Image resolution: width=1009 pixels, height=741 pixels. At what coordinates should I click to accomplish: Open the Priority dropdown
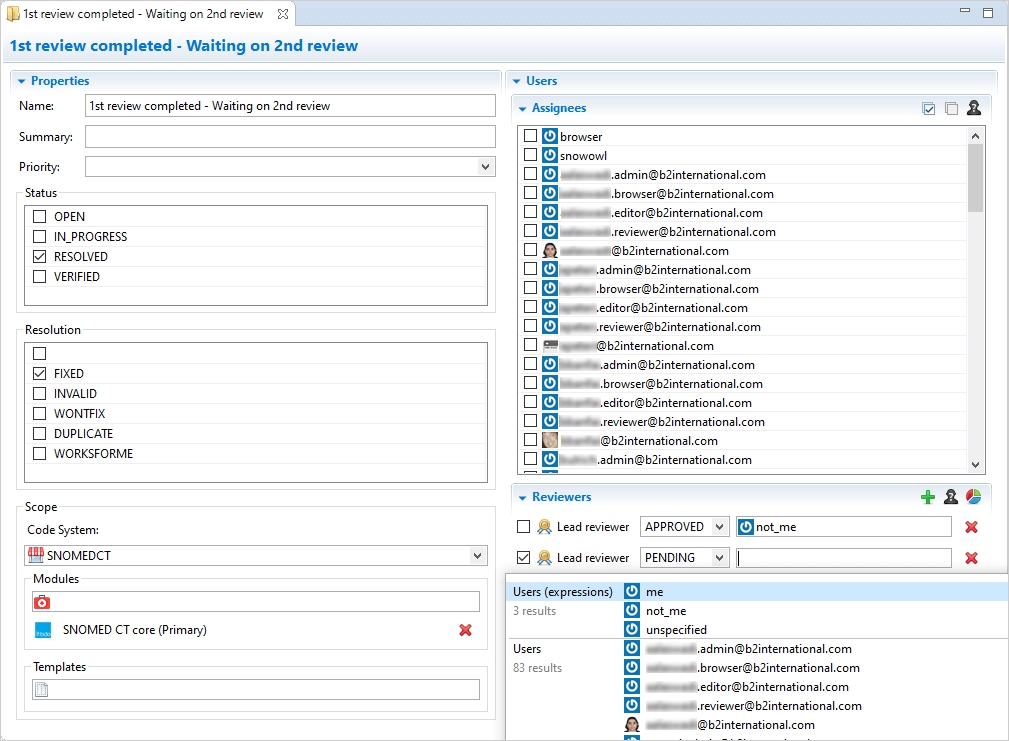click(485, 167)
